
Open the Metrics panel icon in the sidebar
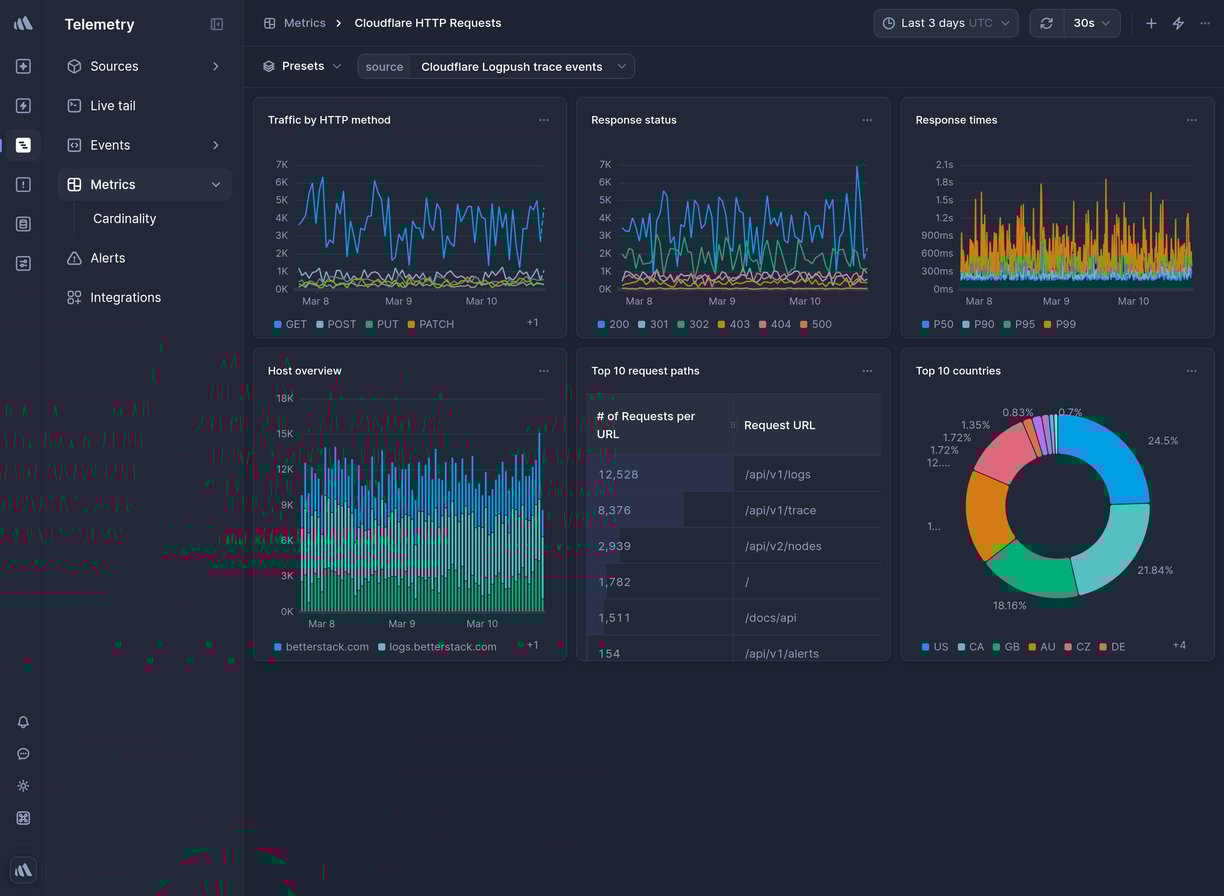click(x=22, y=145)
